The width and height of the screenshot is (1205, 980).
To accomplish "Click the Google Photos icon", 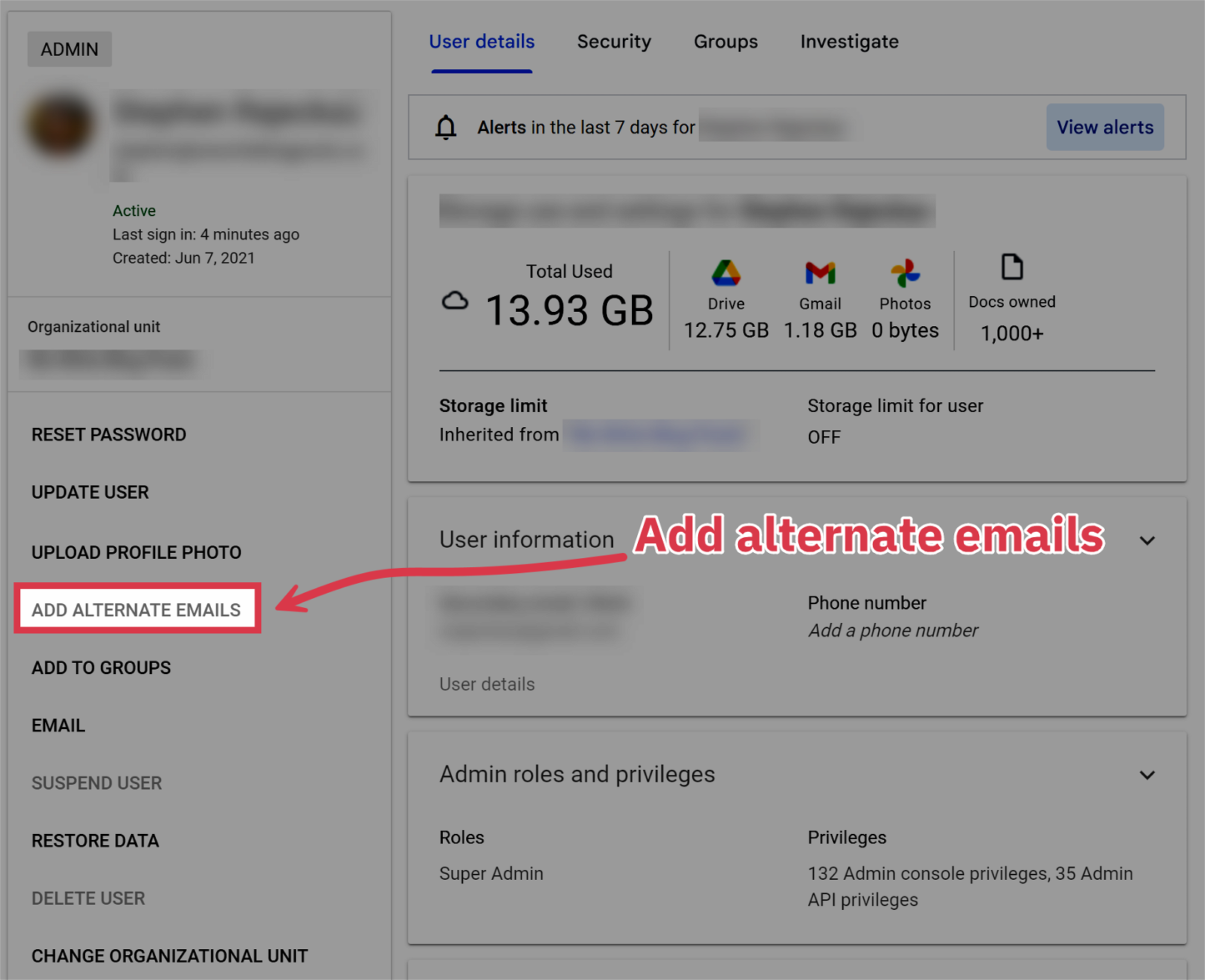I will (905, 273).
